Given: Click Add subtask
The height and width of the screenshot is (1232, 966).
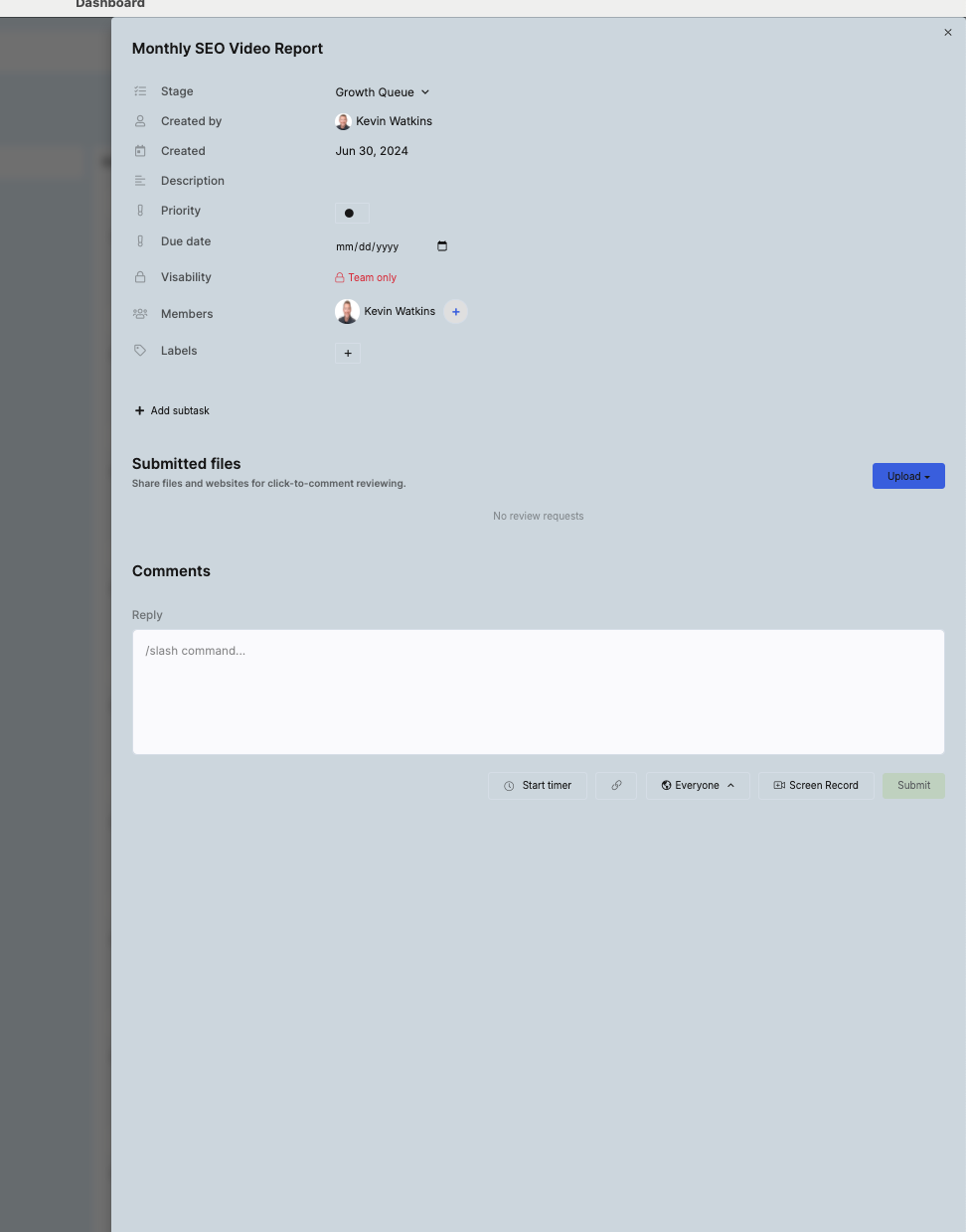Looking at the screenshot, I should 172,410.
